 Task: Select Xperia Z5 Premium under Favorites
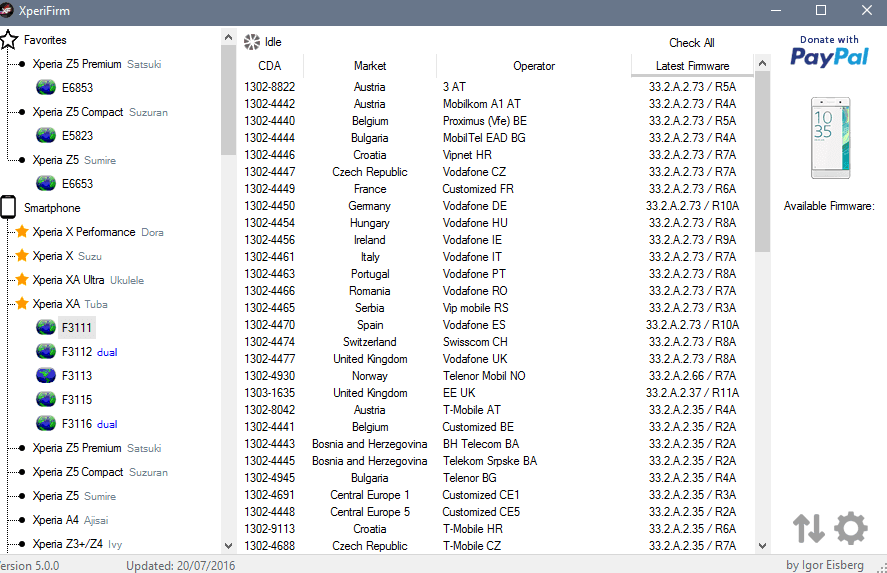click(97, 64)
